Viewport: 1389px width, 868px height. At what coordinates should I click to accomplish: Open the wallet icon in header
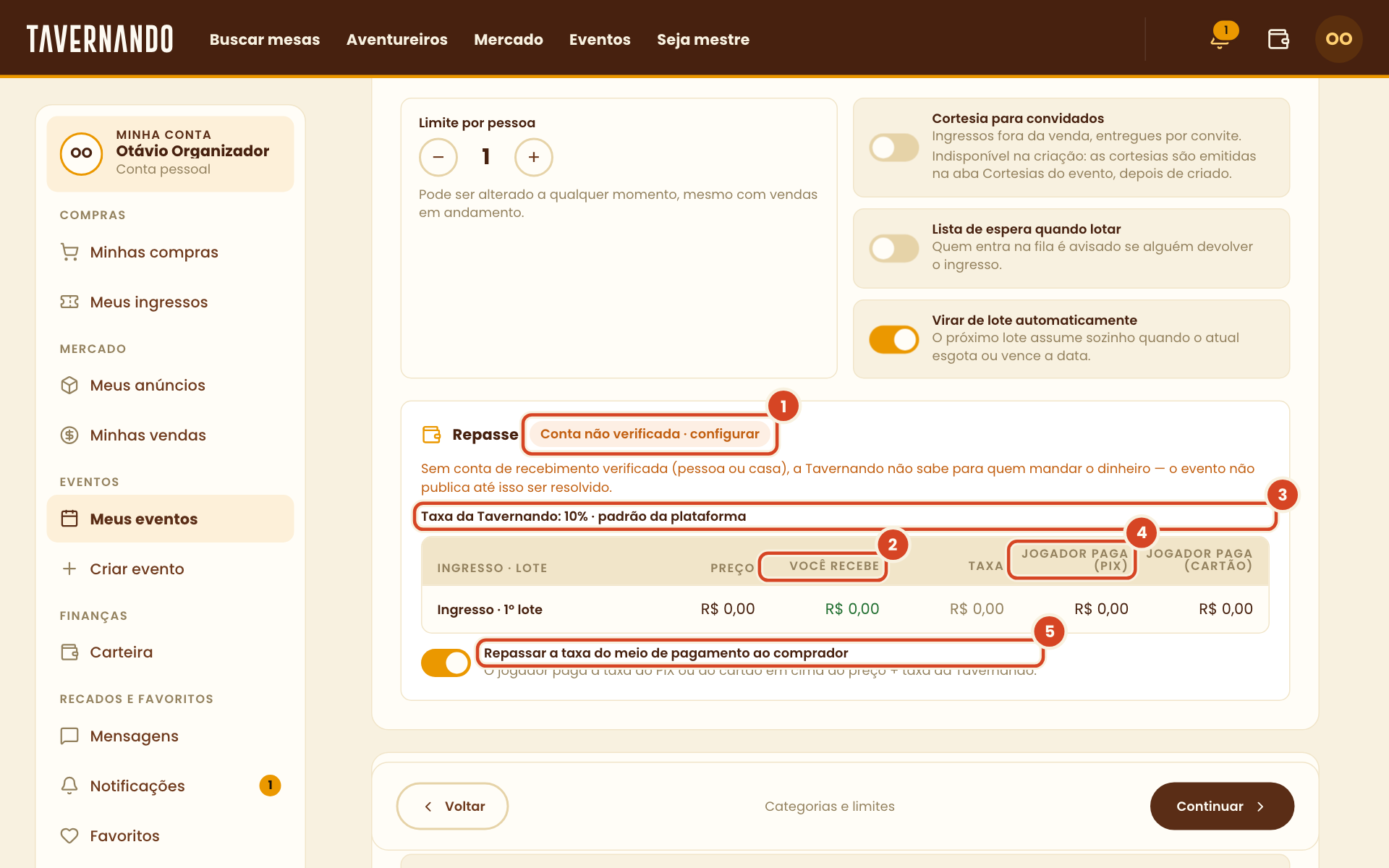[x=1278, y=39]
